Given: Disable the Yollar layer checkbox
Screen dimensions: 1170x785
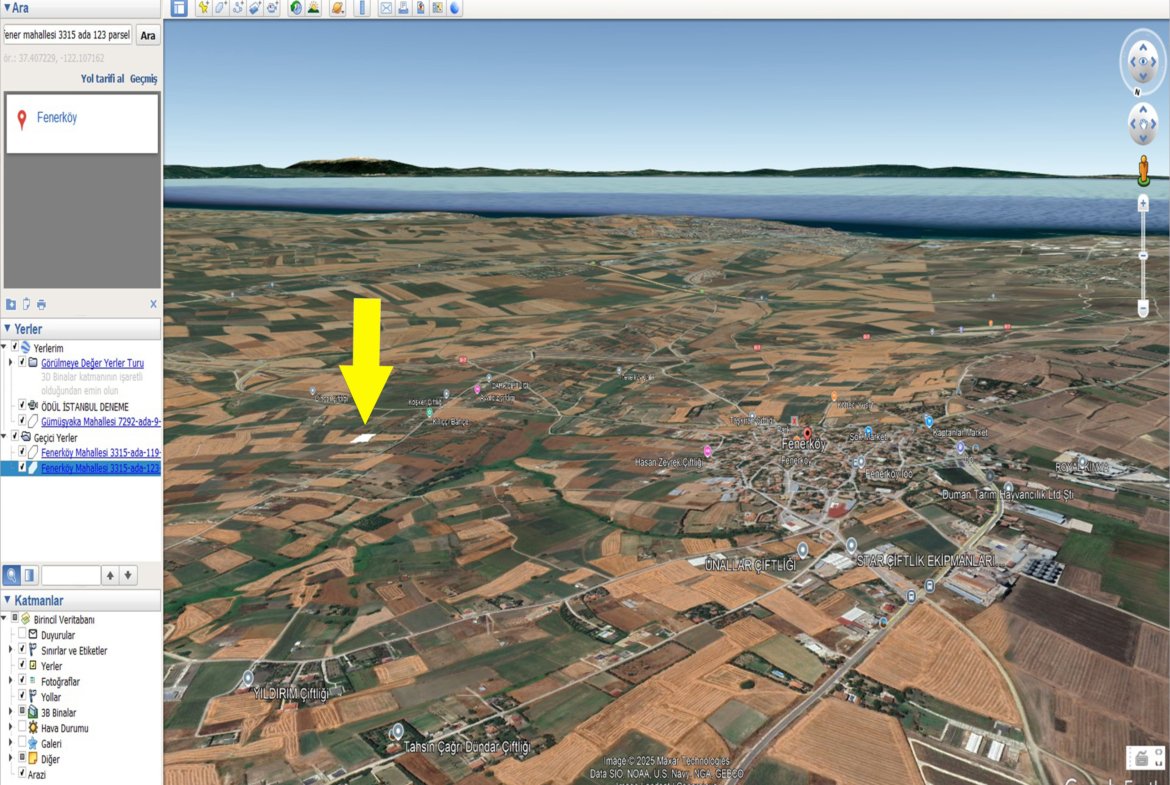Looking at the screenshot, I should tap(22, 696).
